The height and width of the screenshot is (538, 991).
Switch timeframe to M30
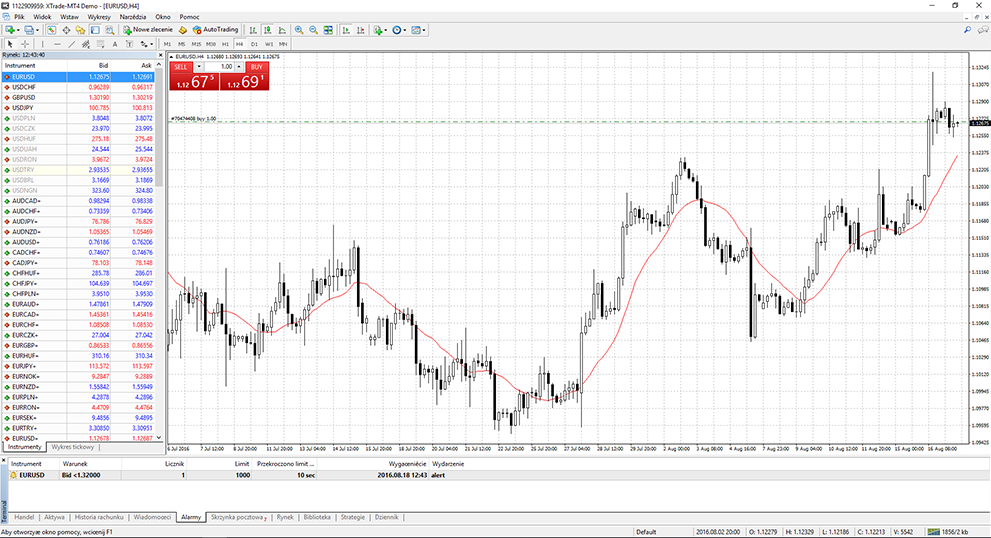click(210, 44)
